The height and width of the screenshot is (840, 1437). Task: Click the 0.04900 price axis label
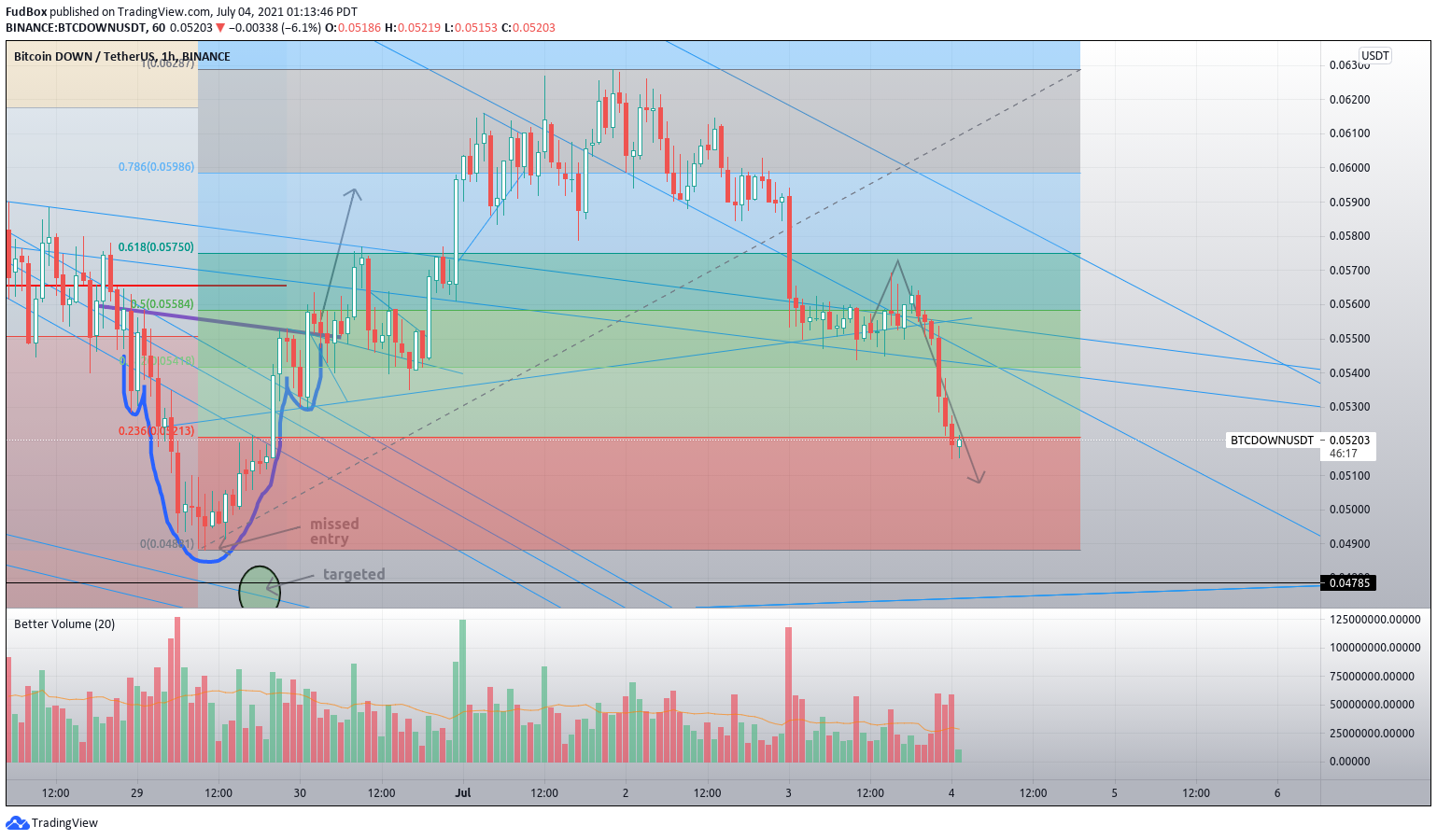pos(1349,544)
